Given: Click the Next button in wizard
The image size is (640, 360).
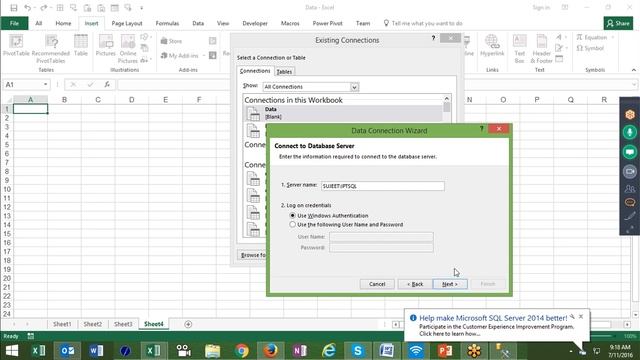Looking at the screenshot, I should (450, 284).
